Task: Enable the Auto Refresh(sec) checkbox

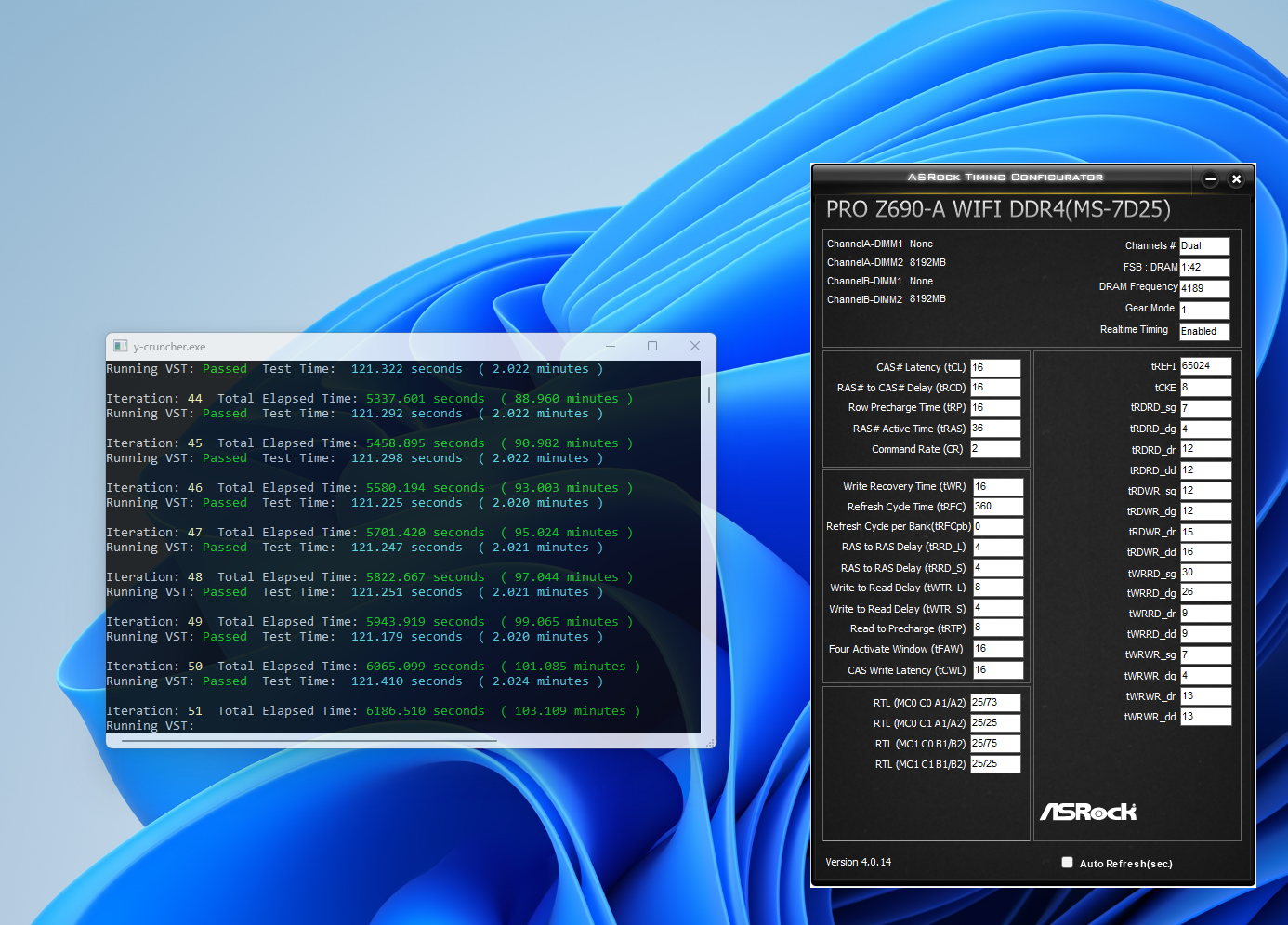Action: pos(1067,863)
